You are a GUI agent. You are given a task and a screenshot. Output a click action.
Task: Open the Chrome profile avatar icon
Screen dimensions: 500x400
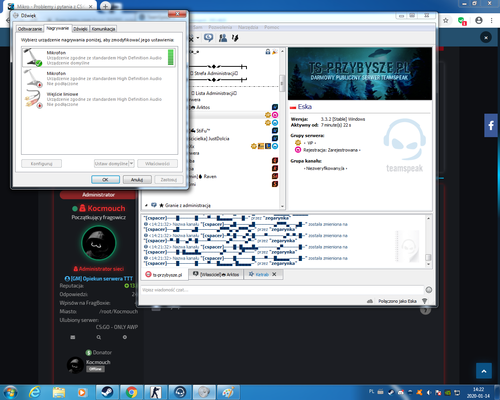(x=479, y=21)
